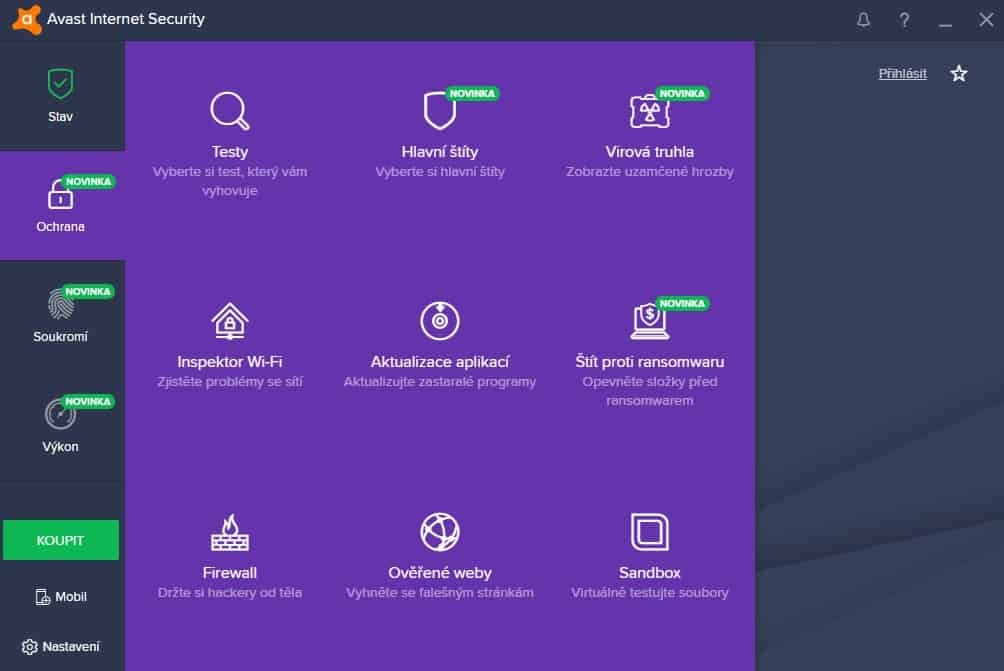The width and height of the screenshot is (1004, 671).
Task: Click the Avast logo in title bar
Action: [26, 19]
